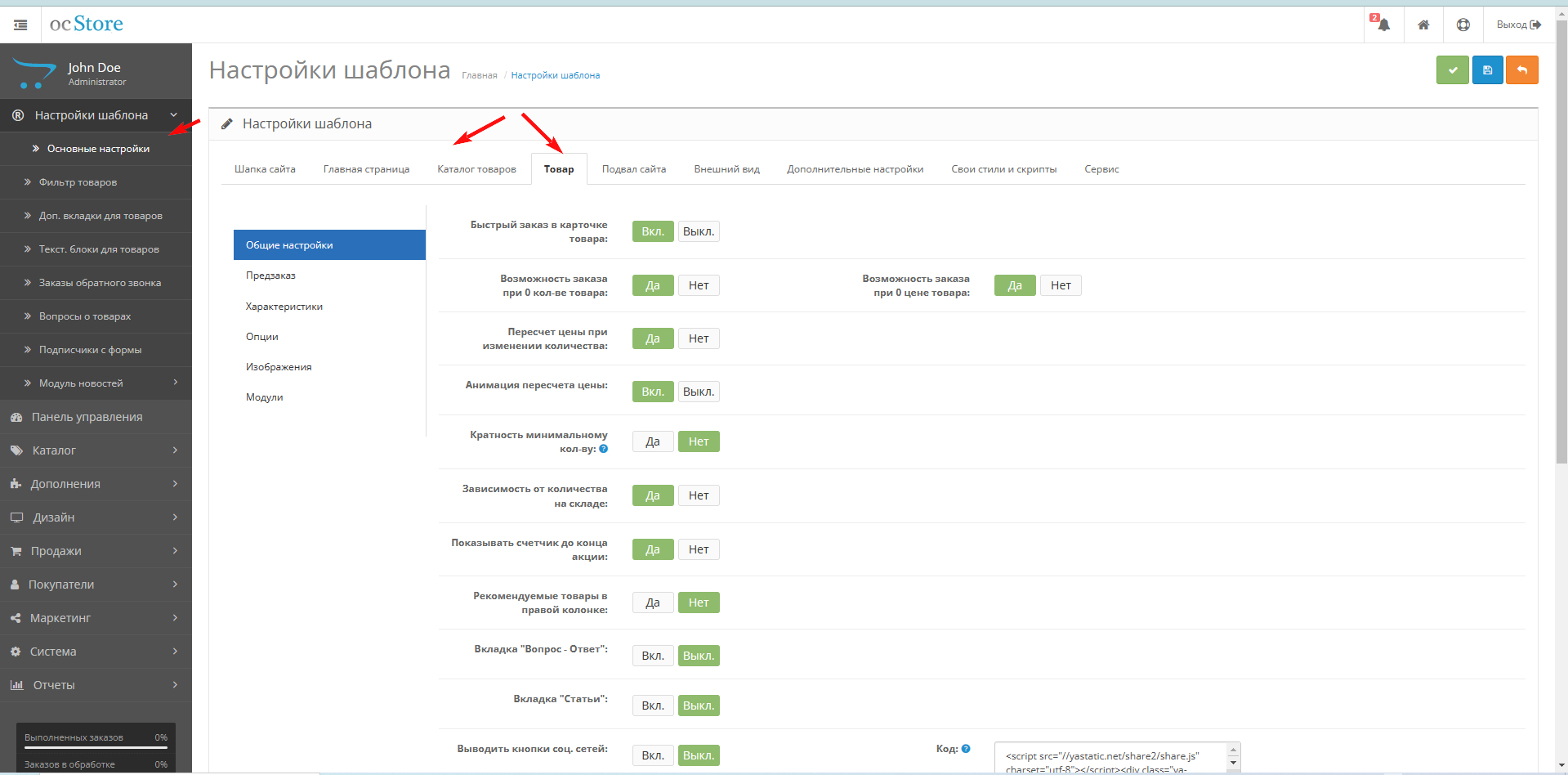Expand the Система sidebar menu
Viewport: 1568px width, 775px height.
96,652
